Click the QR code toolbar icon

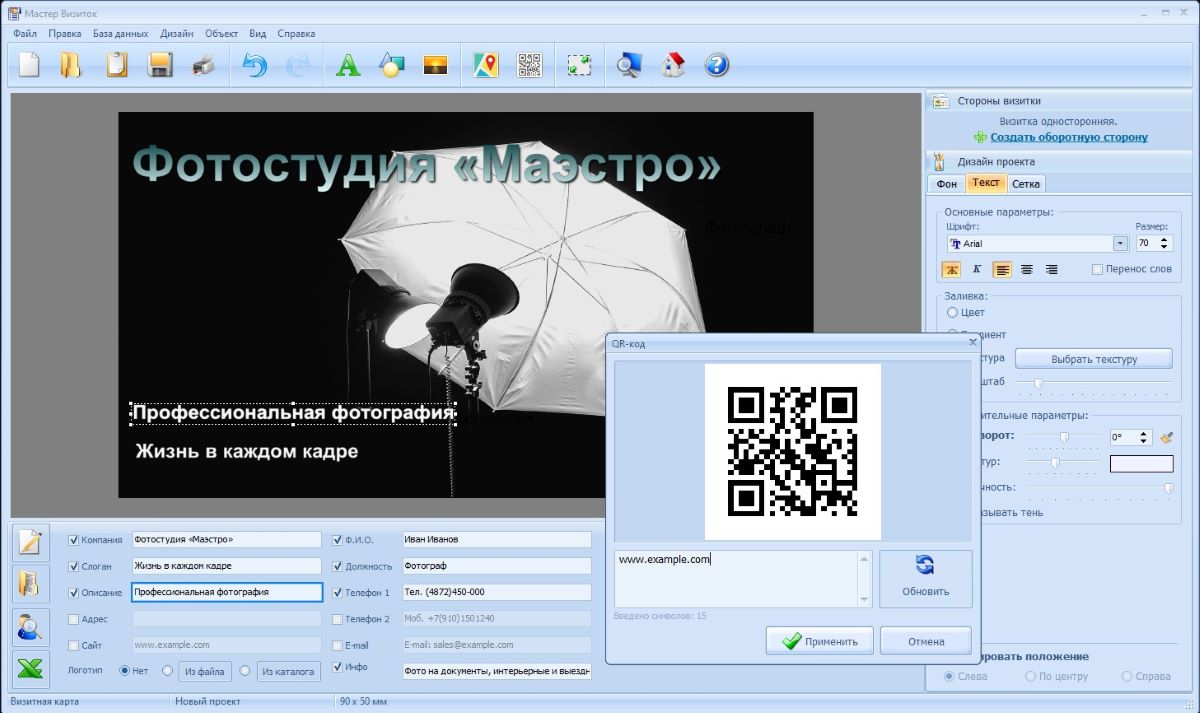coord(530,66)
